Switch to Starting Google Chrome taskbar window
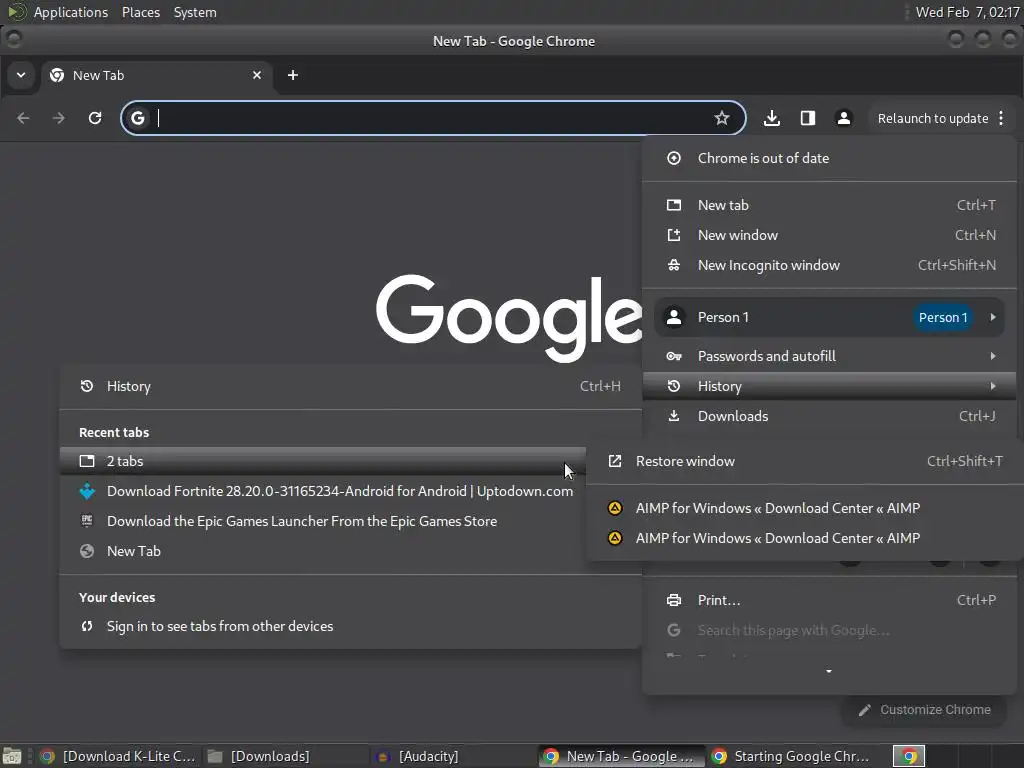Viewport: 1024px width, 768px height. [790, 756]
